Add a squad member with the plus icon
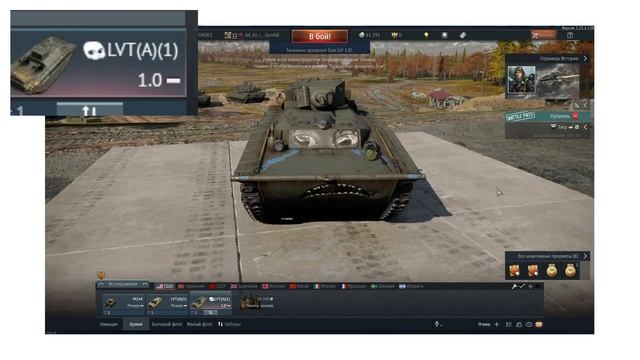 pos(496,324)
